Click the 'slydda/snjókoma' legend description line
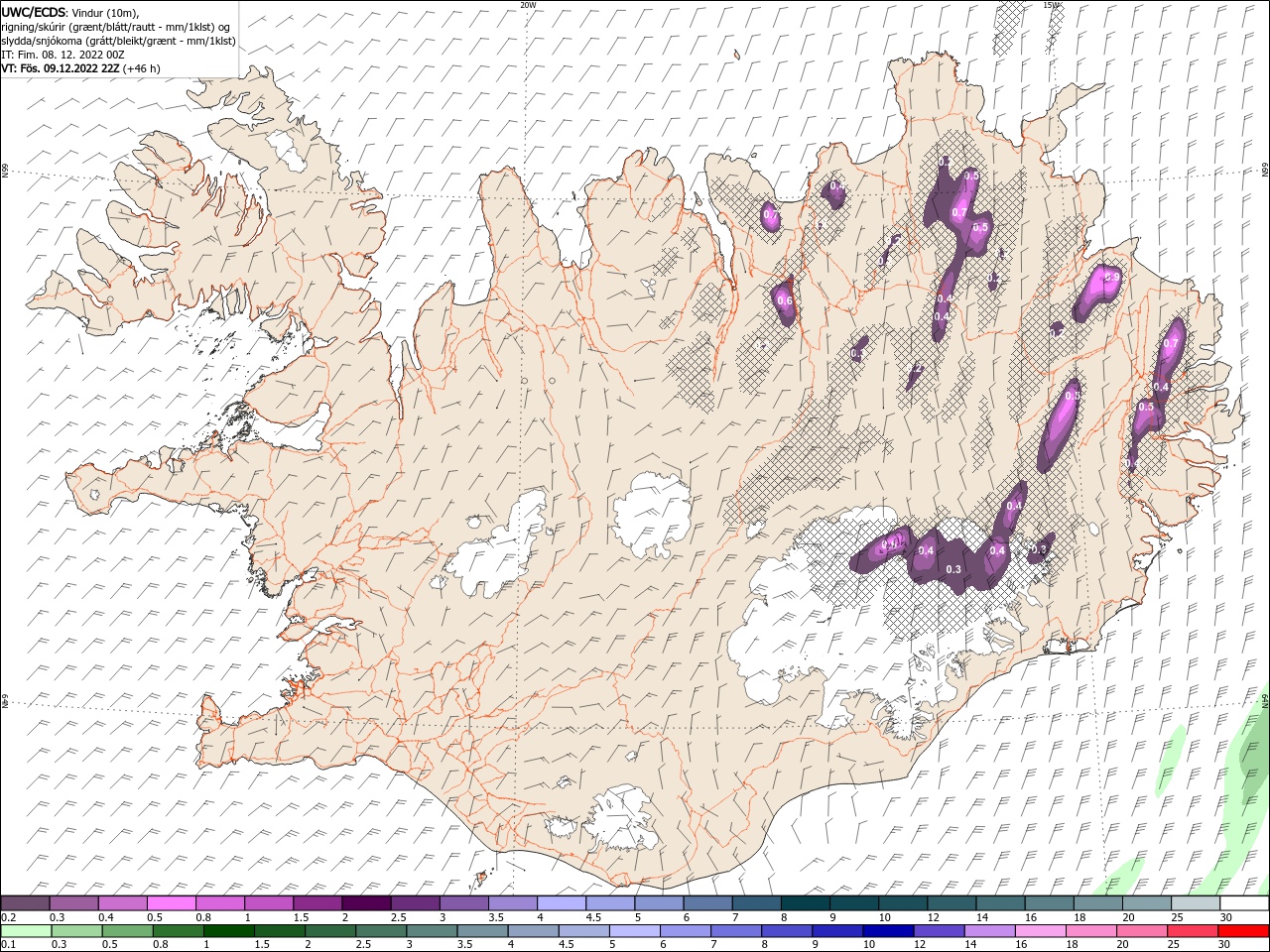The image size is (1270, 952). [118, 41]
